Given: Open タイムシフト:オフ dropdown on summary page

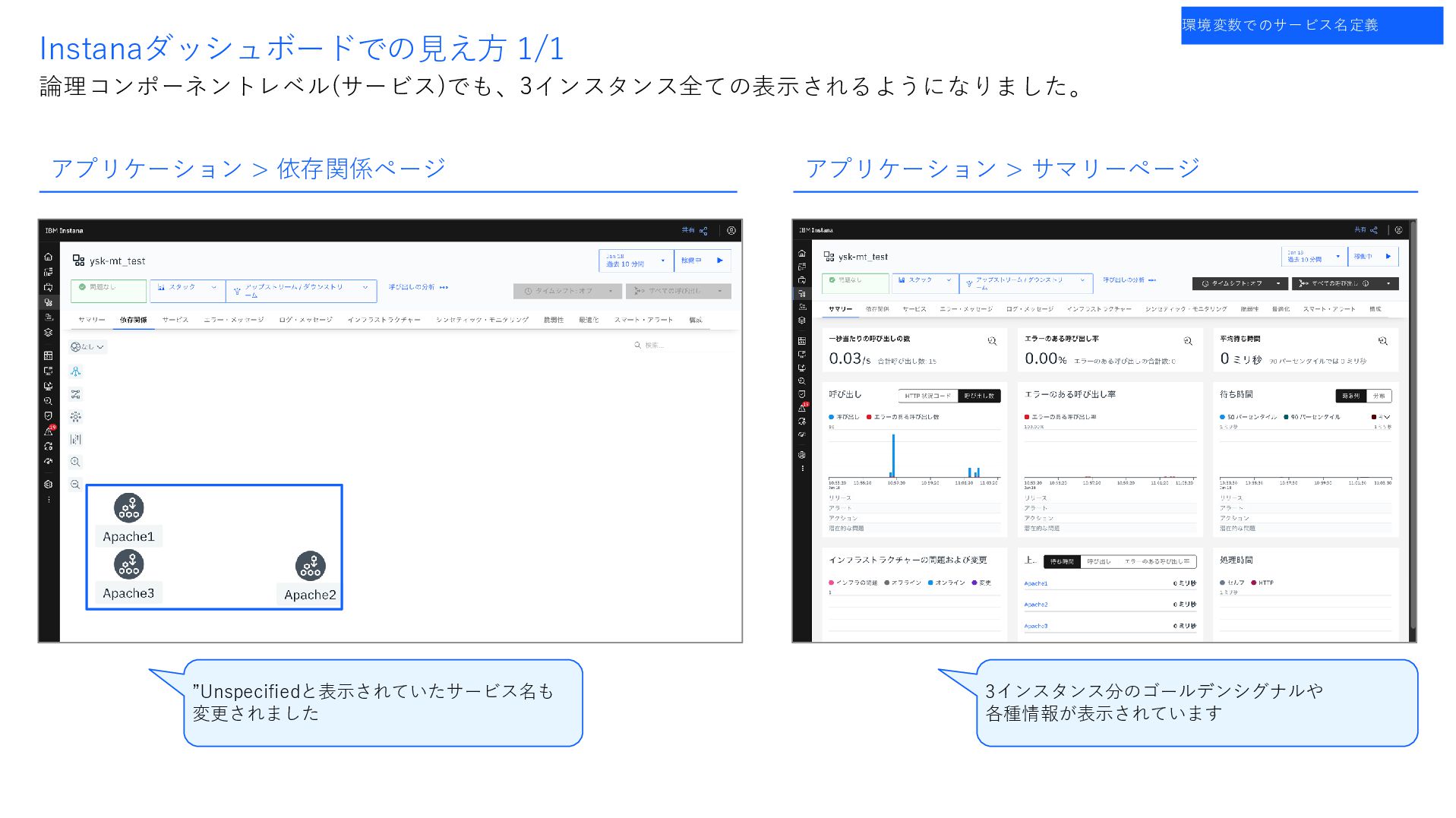Looking at the screenshot, I should (1240, 283).
